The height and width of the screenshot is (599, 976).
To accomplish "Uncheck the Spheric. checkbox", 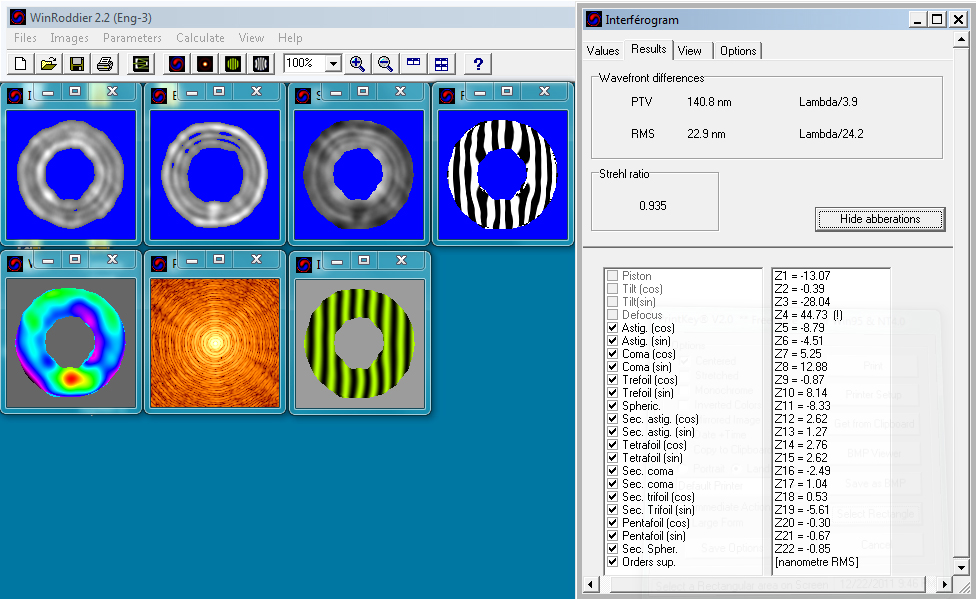I will tap(612, 406).
